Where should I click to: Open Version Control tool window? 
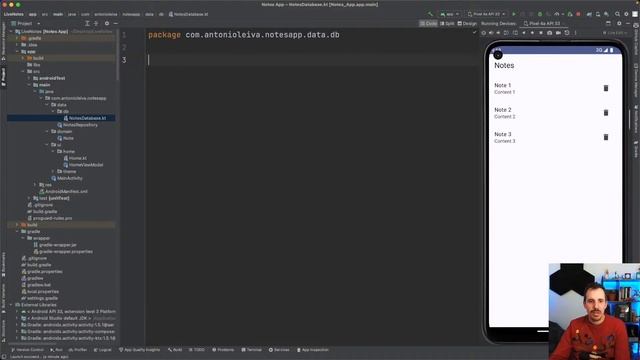coord(27,350)
